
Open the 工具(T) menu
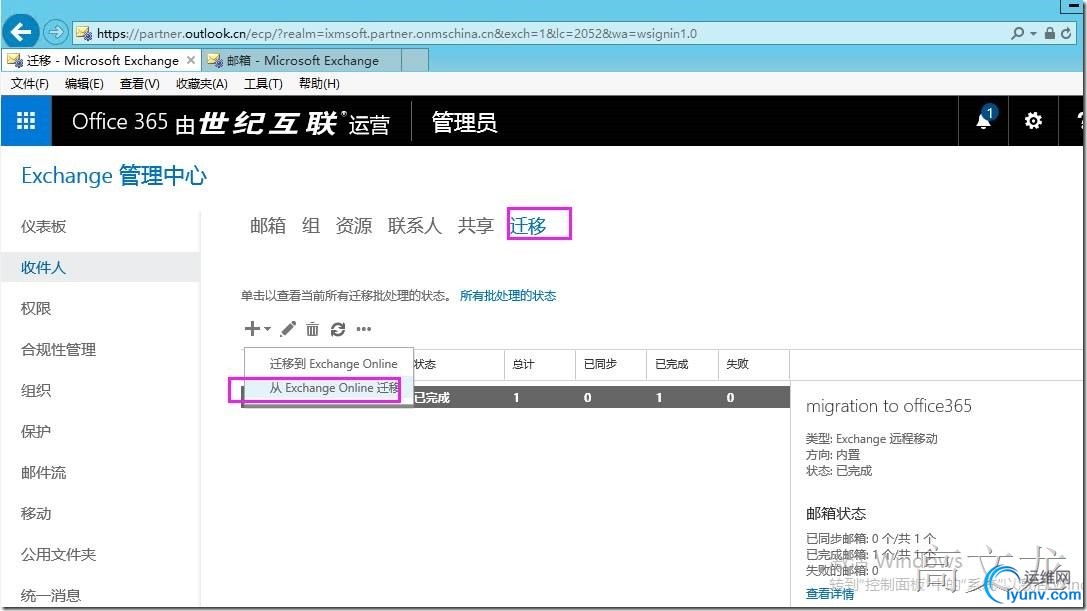(x=263, y=84)
